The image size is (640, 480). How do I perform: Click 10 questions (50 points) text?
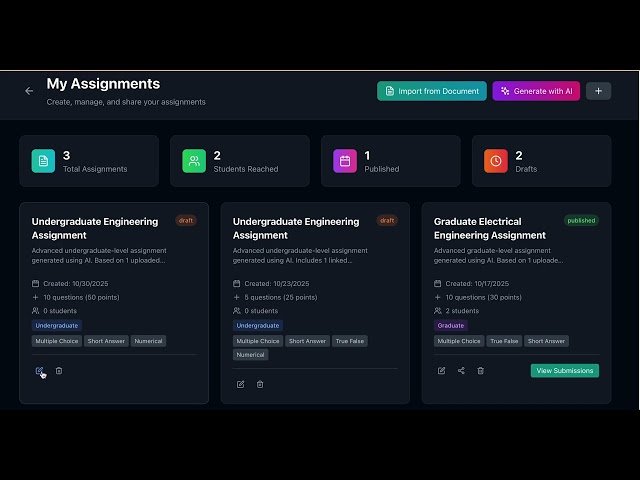pos(81,297)
